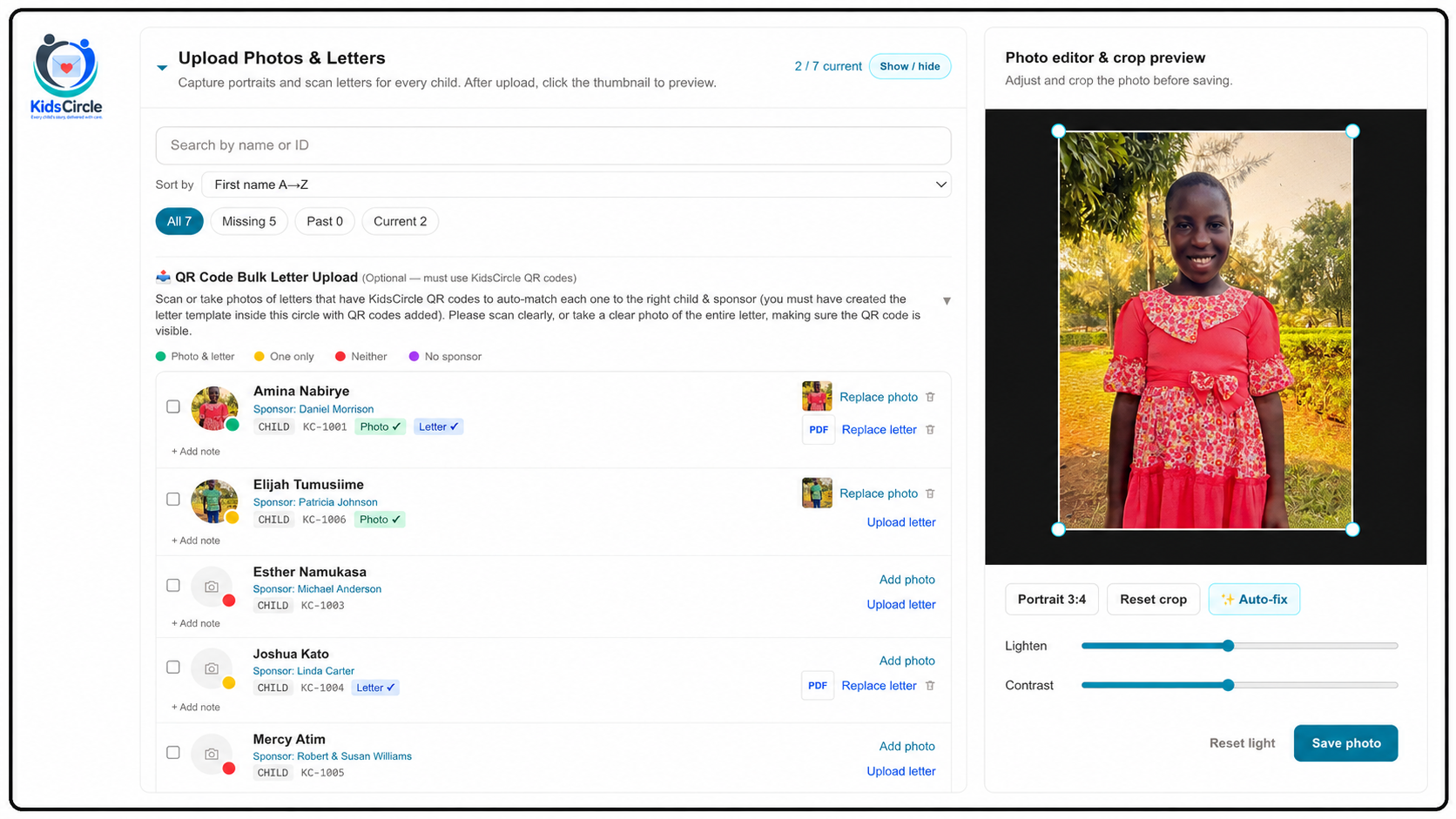Click the Reset light button
This screenshot has height=819, width=1456.
(1242, 743)
